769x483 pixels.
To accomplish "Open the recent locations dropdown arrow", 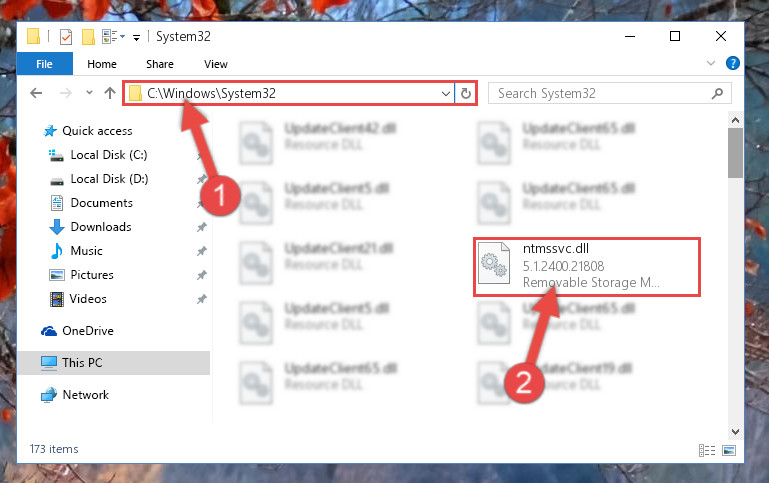I will tap(89, 92).
